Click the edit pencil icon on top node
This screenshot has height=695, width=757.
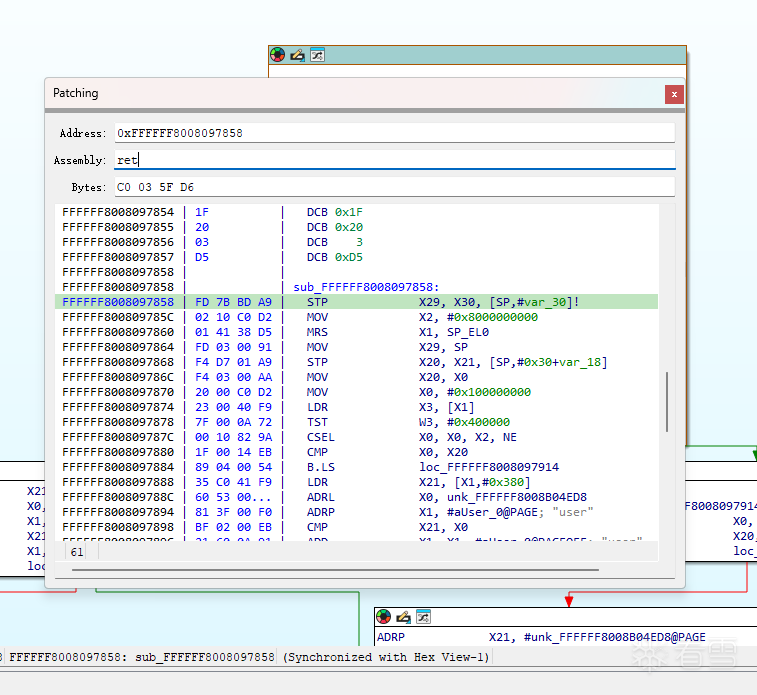[x=297, y=55]
